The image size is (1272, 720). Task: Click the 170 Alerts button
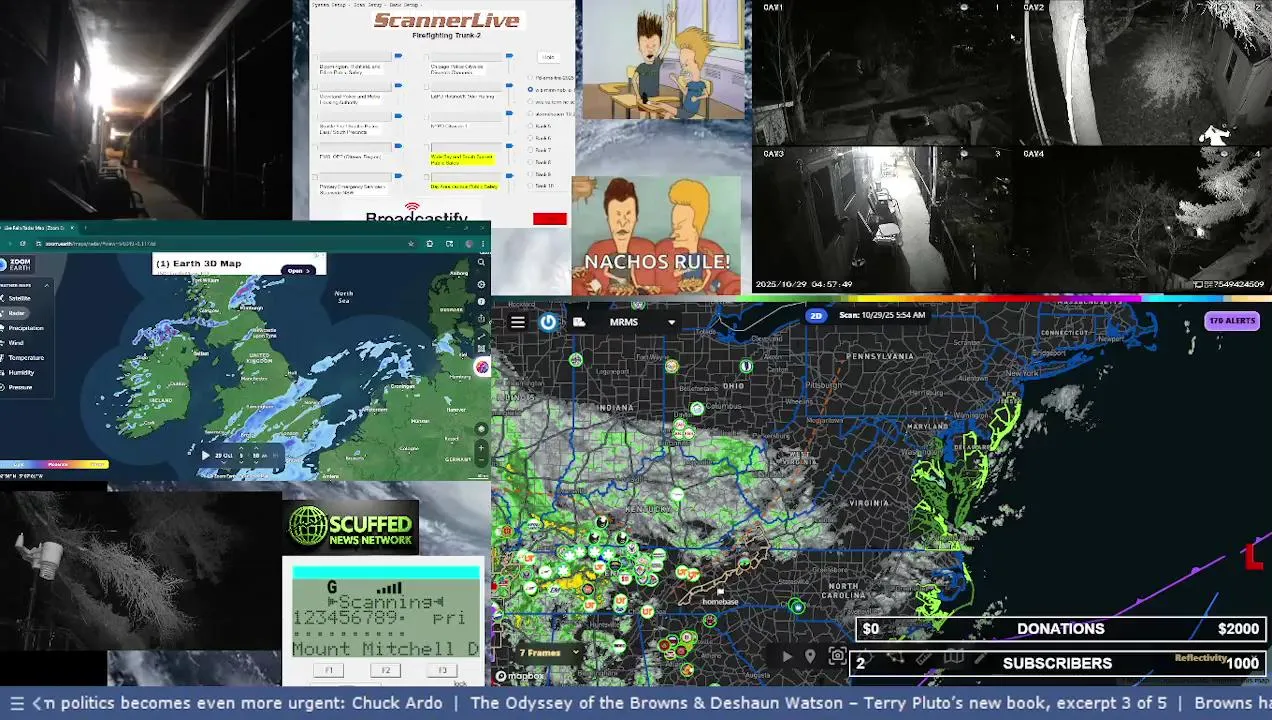tap(1232, 321)
